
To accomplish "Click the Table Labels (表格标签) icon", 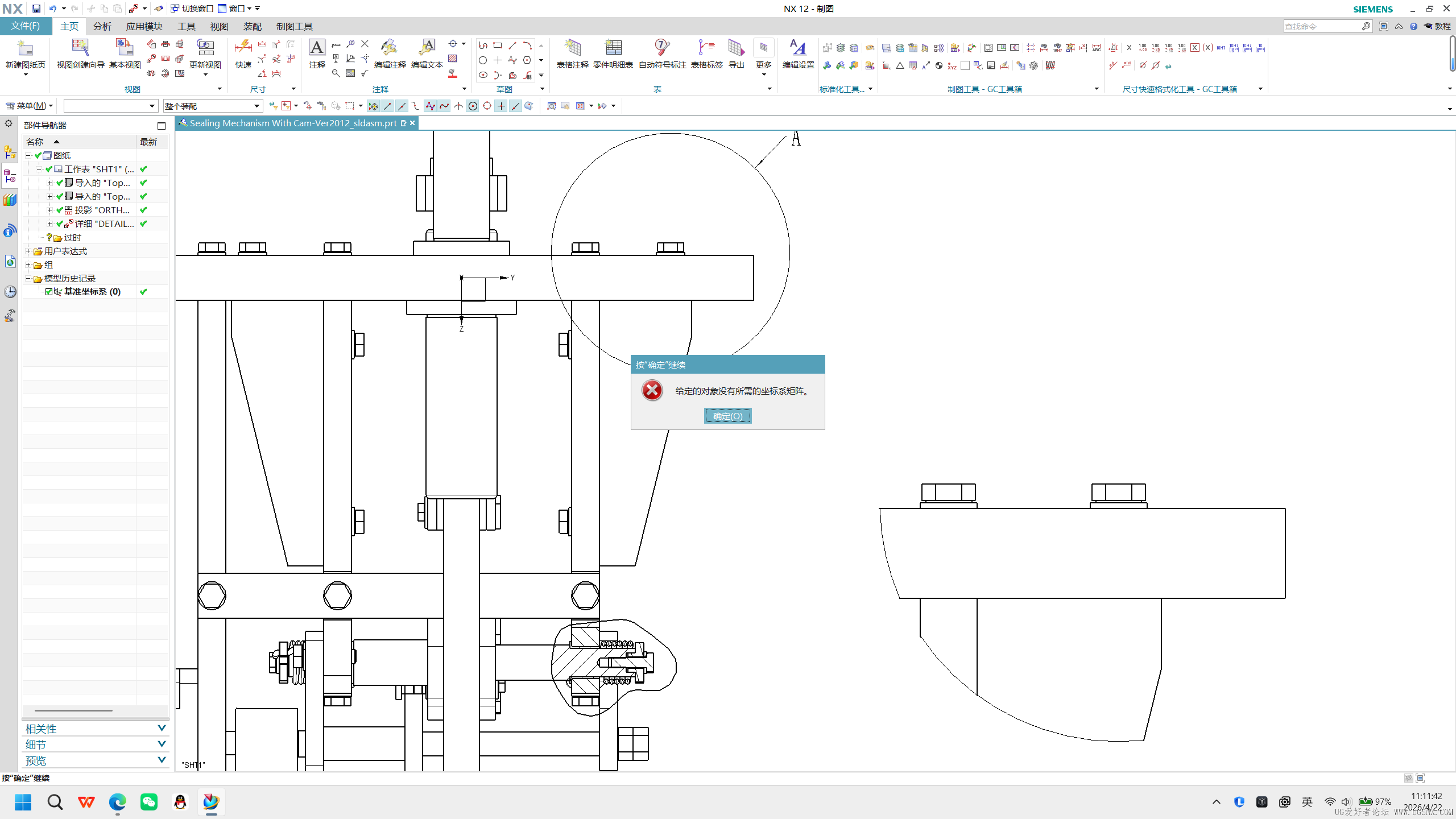I will pos(706,47).
